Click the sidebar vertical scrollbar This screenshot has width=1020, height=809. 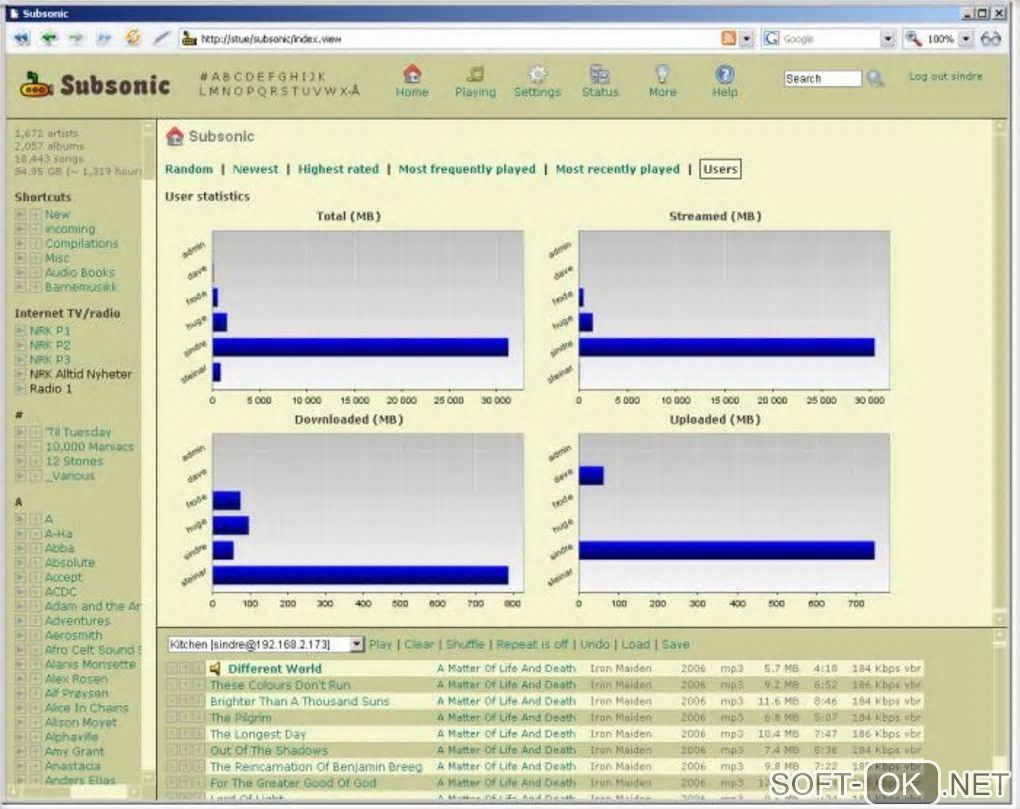[x=148, y=451]
